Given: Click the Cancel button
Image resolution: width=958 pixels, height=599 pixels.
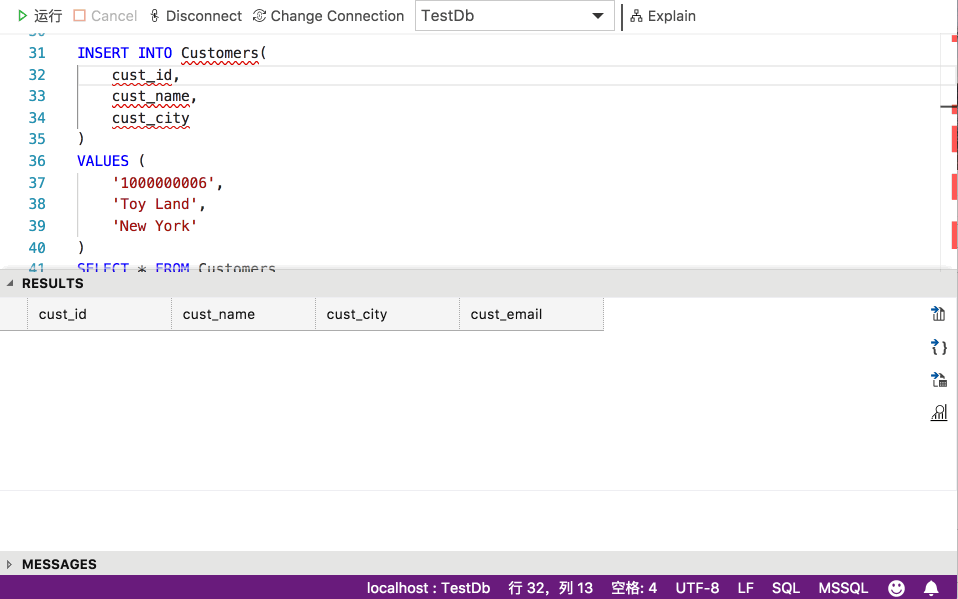Looking at the screenshot, I should [x=105, y=16].
